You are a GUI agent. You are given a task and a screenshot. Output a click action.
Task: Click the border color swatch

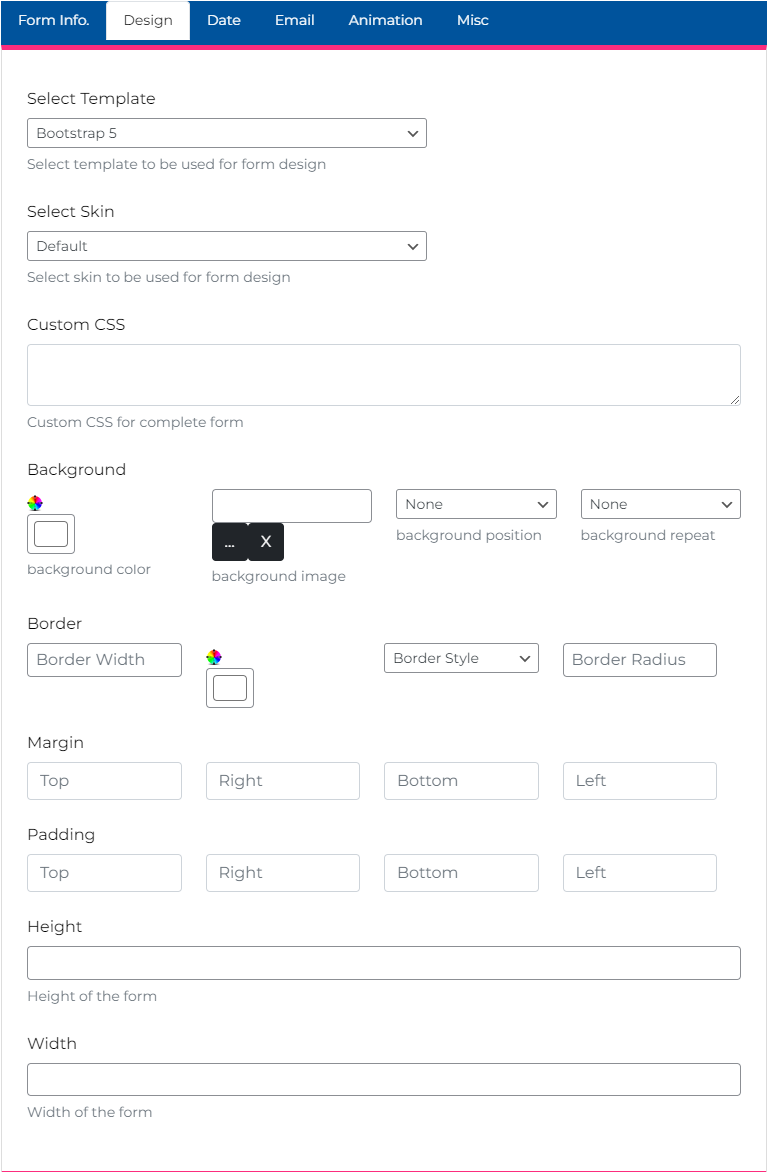pos(229,688)
